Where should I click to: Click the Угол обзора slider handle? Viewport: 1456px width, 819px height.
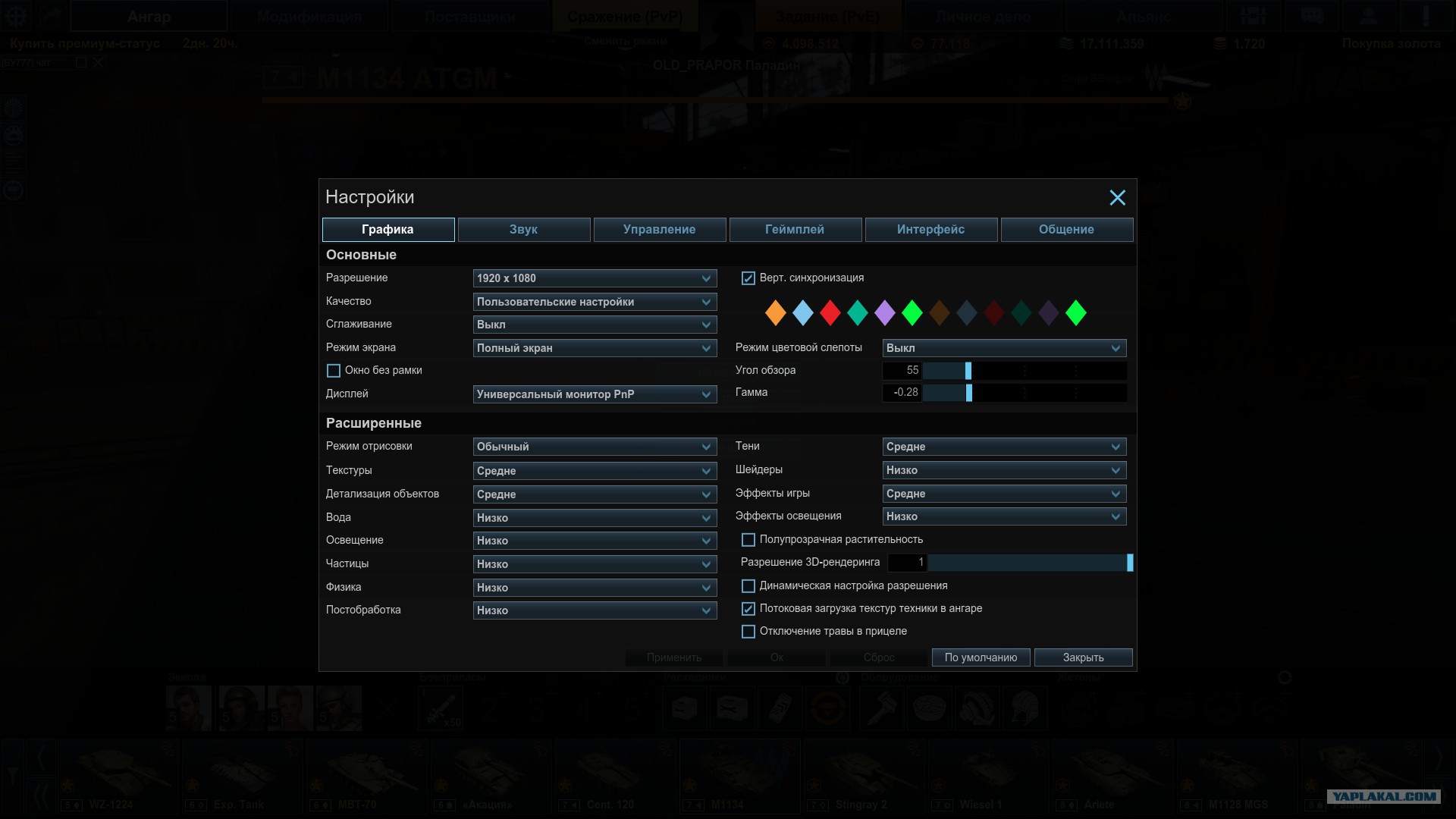click(x=968, y=371)
